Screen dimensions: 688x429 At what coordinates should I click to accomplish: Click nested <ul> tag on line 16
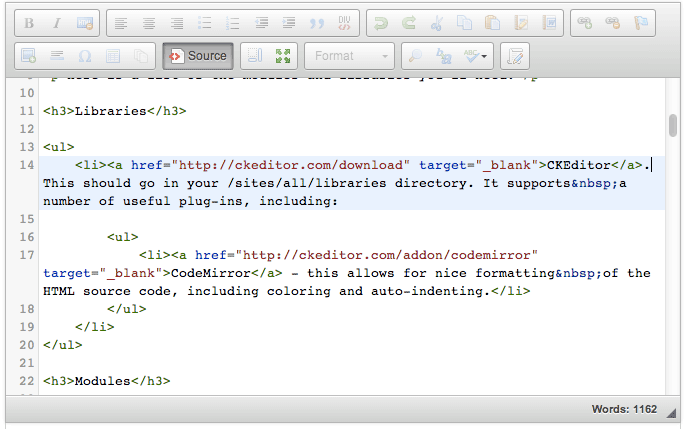point(123,237)
